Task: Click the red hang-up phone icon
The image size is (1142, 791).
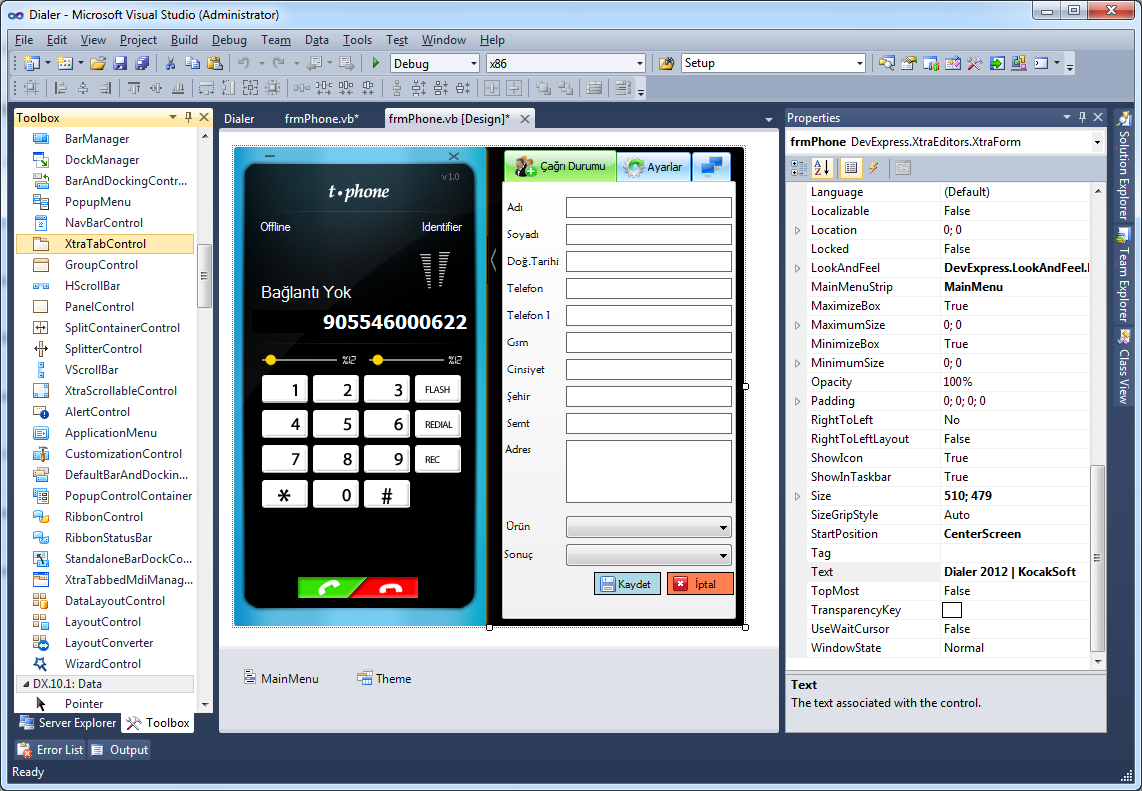Action: pos(389,587)
